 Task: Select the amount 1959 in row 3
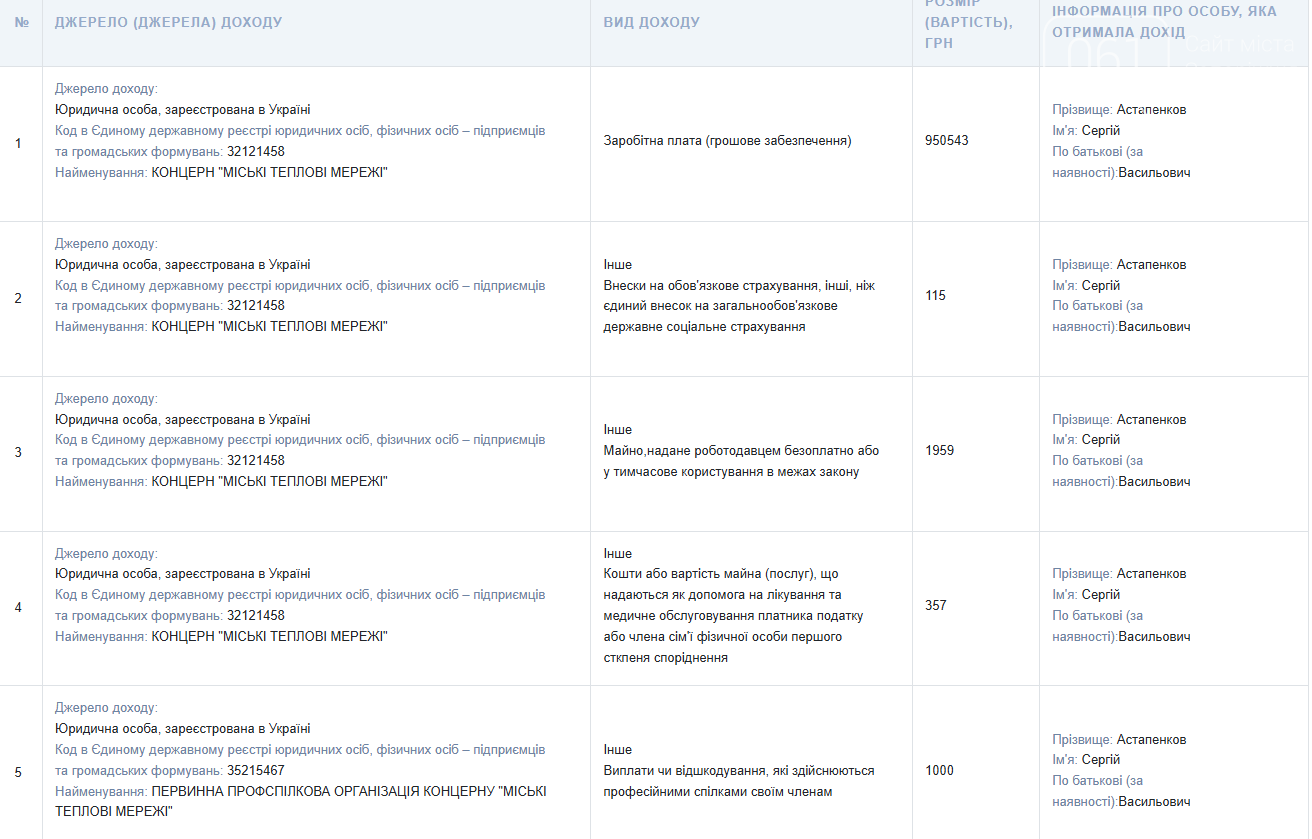pos(939,451)
